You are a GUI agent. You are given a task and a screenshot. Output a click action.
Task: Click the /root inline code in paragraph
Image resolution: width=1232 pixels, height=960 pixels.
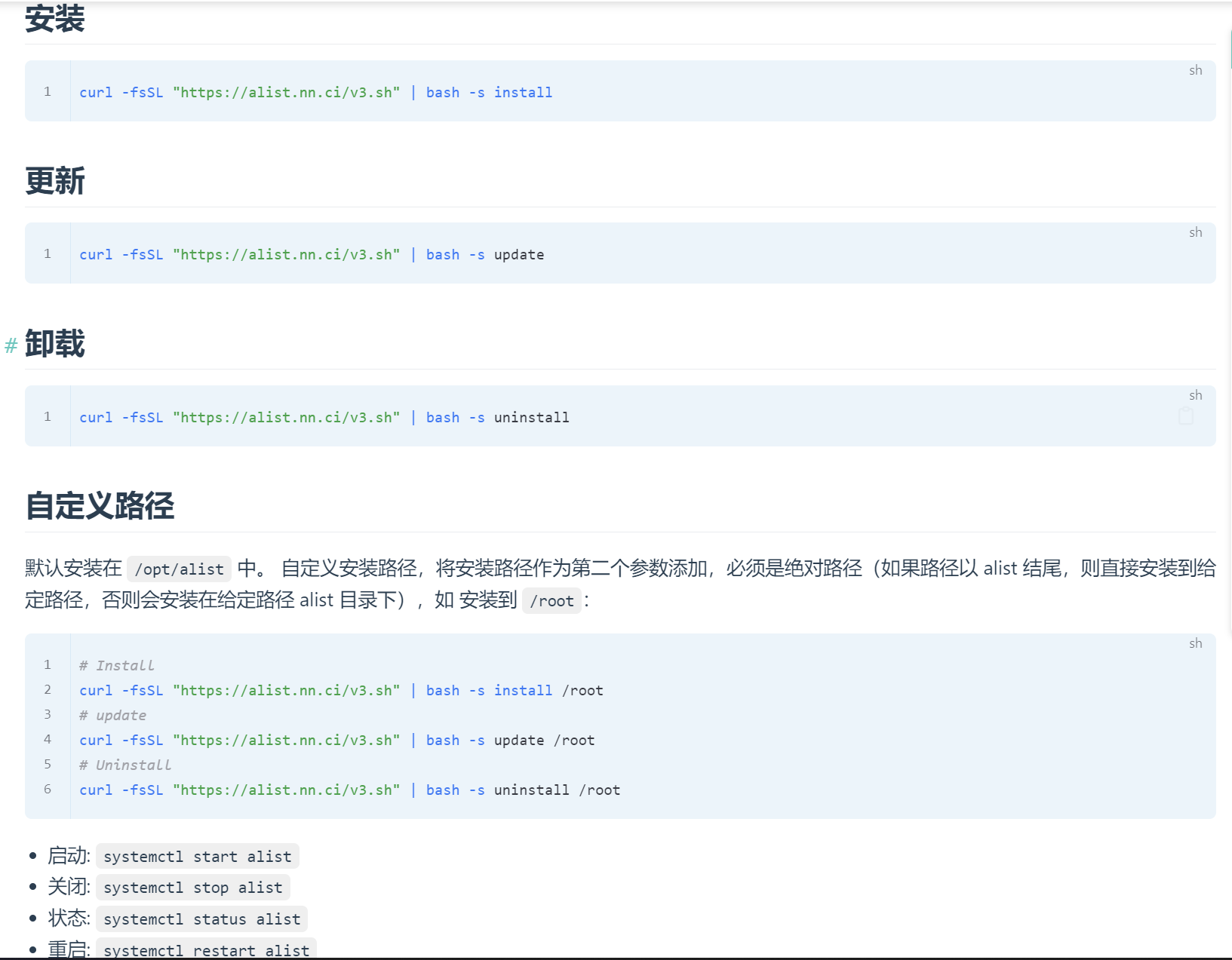(551, 601)
